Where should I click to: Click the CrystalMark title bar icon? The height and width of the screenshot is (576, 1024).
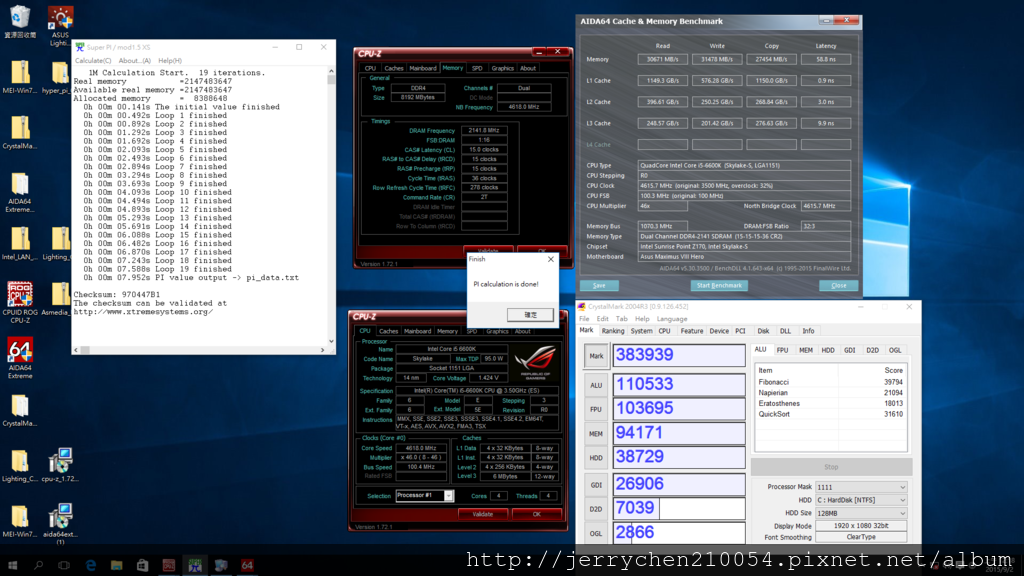[x=581, y=306]
